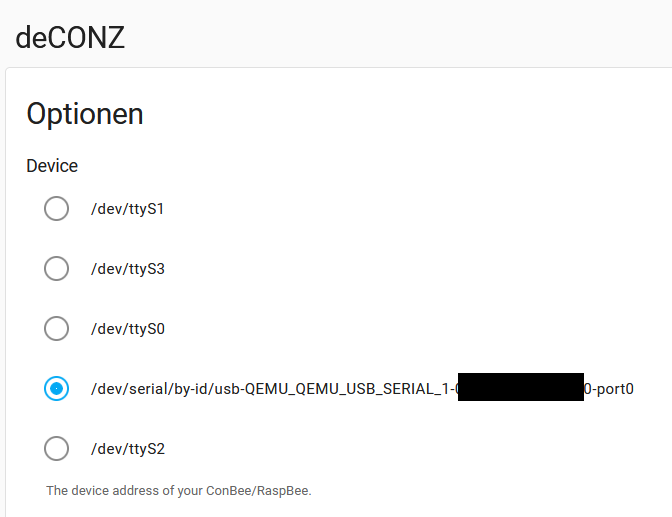Click the /dev/ttyS2 label text
672x517 pixels.
(128, 449)
